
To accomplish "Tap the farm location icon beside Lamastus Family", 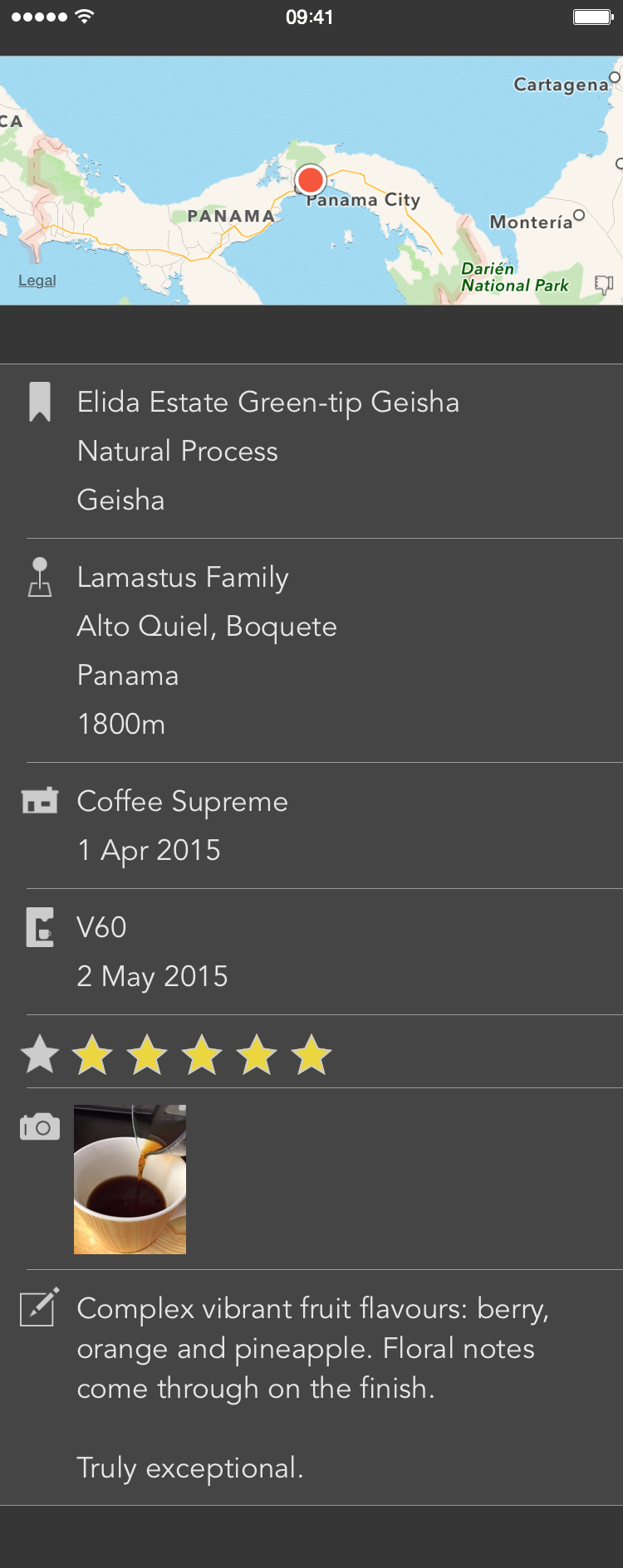I will (x=40, y=577).
